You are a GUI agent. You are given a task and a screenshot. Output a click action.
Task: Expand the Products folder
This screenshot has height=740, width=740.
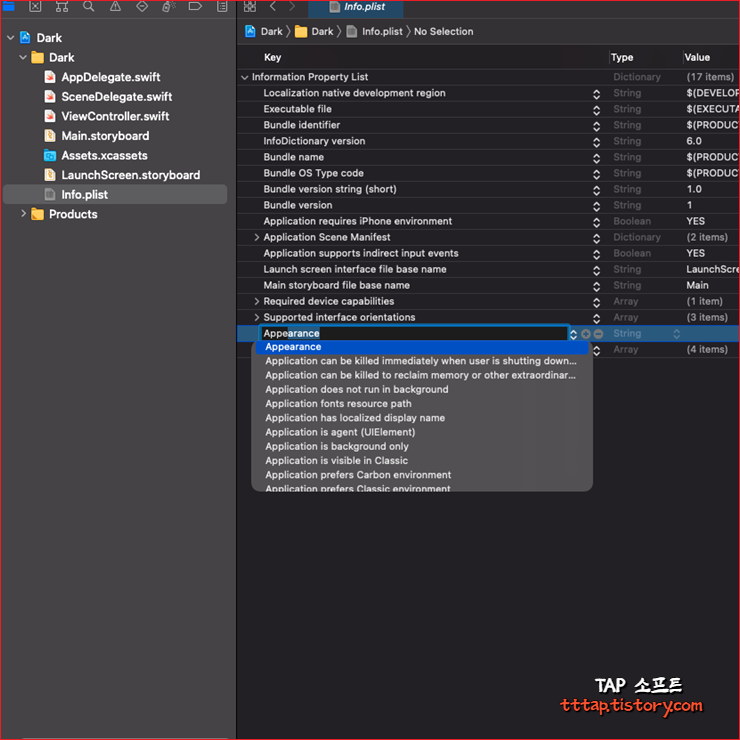(23, 214)
